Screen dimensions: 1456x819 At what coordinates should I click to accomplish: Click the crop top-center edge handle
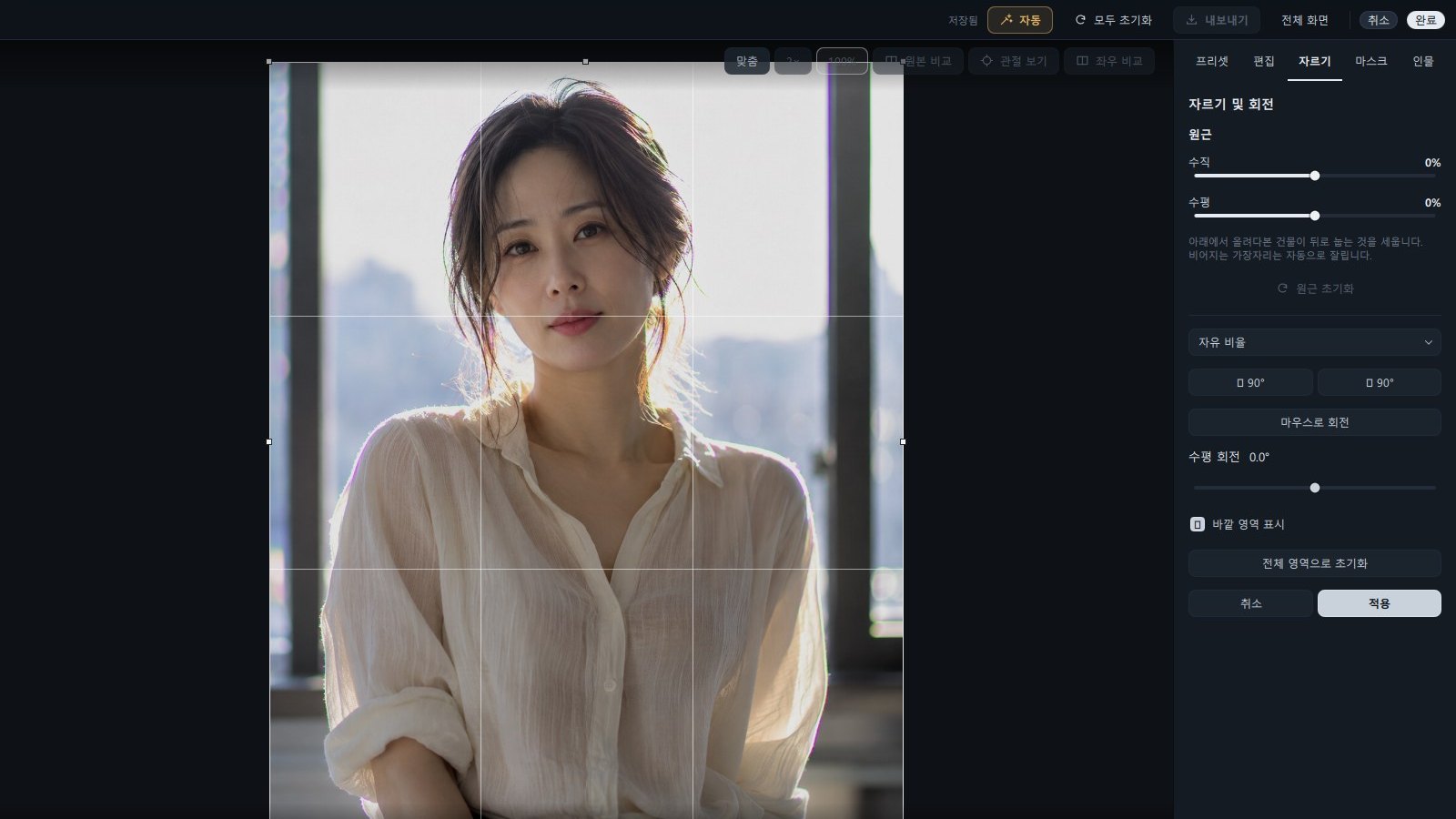click(x=585, y=62)
